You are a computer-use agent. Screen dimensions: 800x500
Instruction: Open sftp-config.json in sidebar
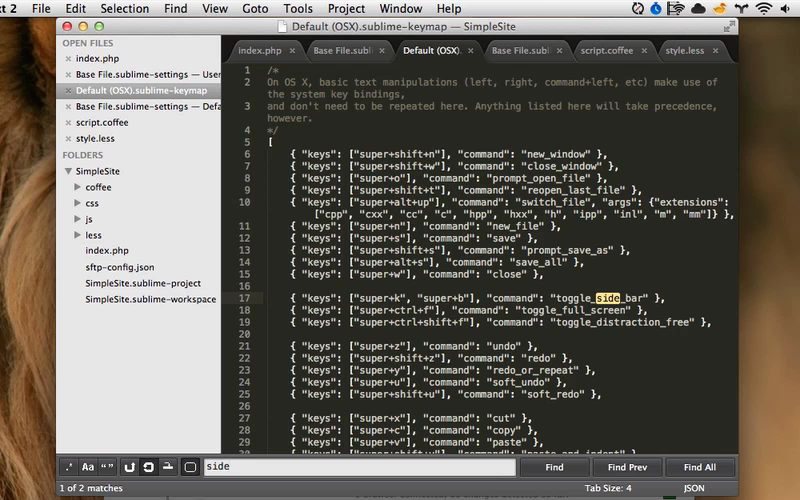(x=119, y=267)
